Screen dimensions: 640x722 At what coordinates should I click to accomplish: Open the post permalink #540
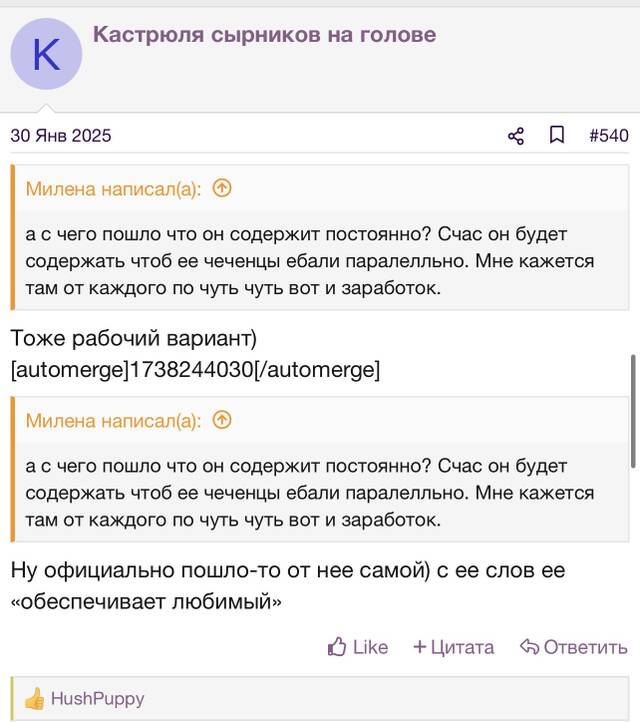click(x=609, y=135)
